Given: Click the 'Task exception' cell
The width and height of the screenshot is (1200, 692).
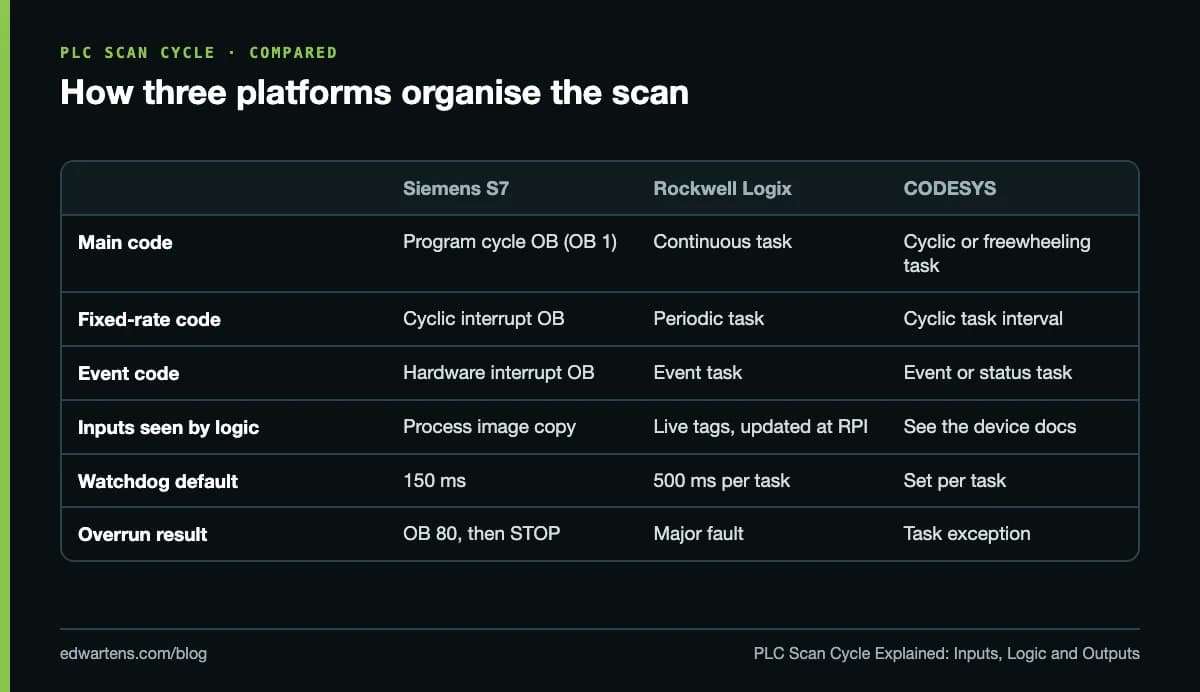Looking at the screenshot, I should pyautogui.click(x=967, y=533).
